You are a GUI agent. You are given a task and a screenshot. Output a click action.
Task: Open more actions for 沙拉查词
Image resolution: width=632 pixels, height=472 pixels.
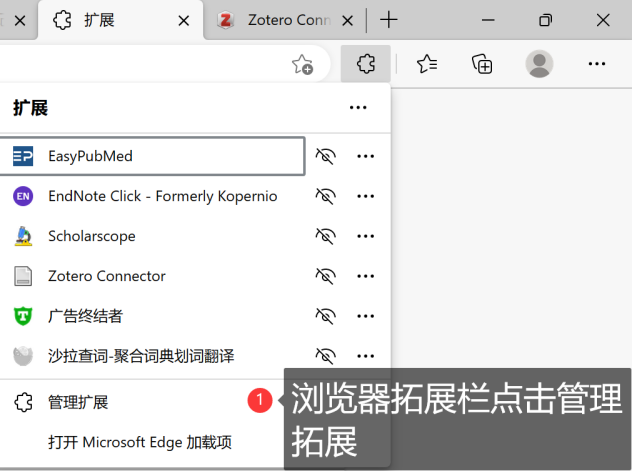coord(366,356)
